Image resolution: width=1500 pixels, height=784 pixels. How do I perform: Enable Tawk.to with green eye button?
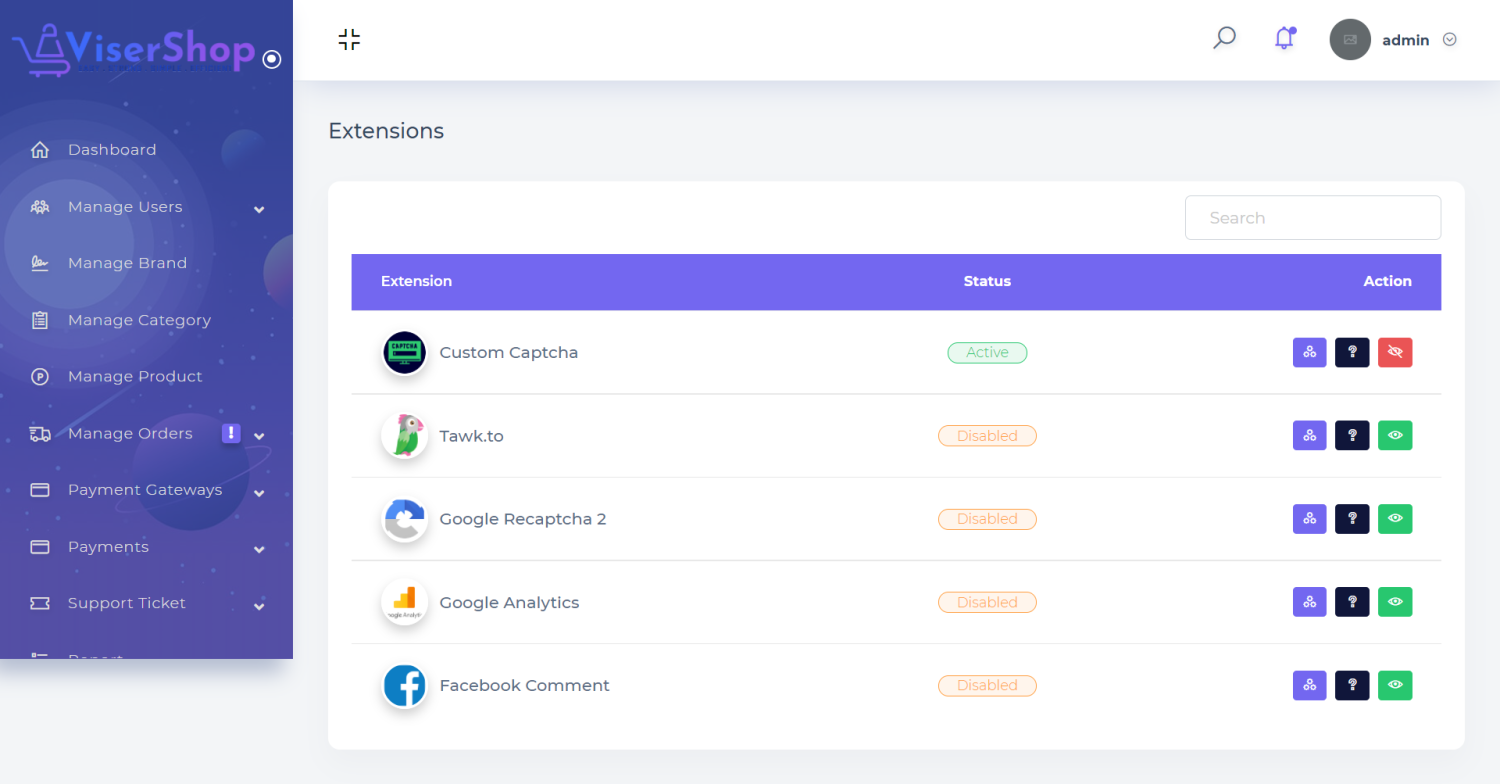(1395, 436)
